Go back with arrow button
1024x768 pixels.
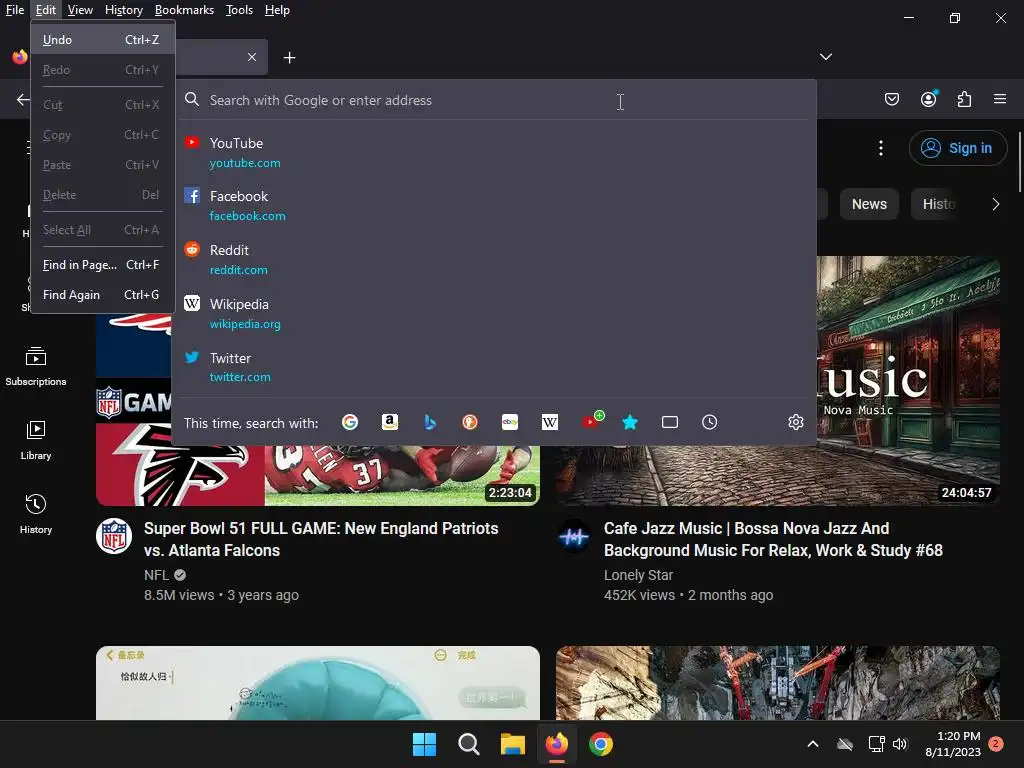tap(23, 99)
